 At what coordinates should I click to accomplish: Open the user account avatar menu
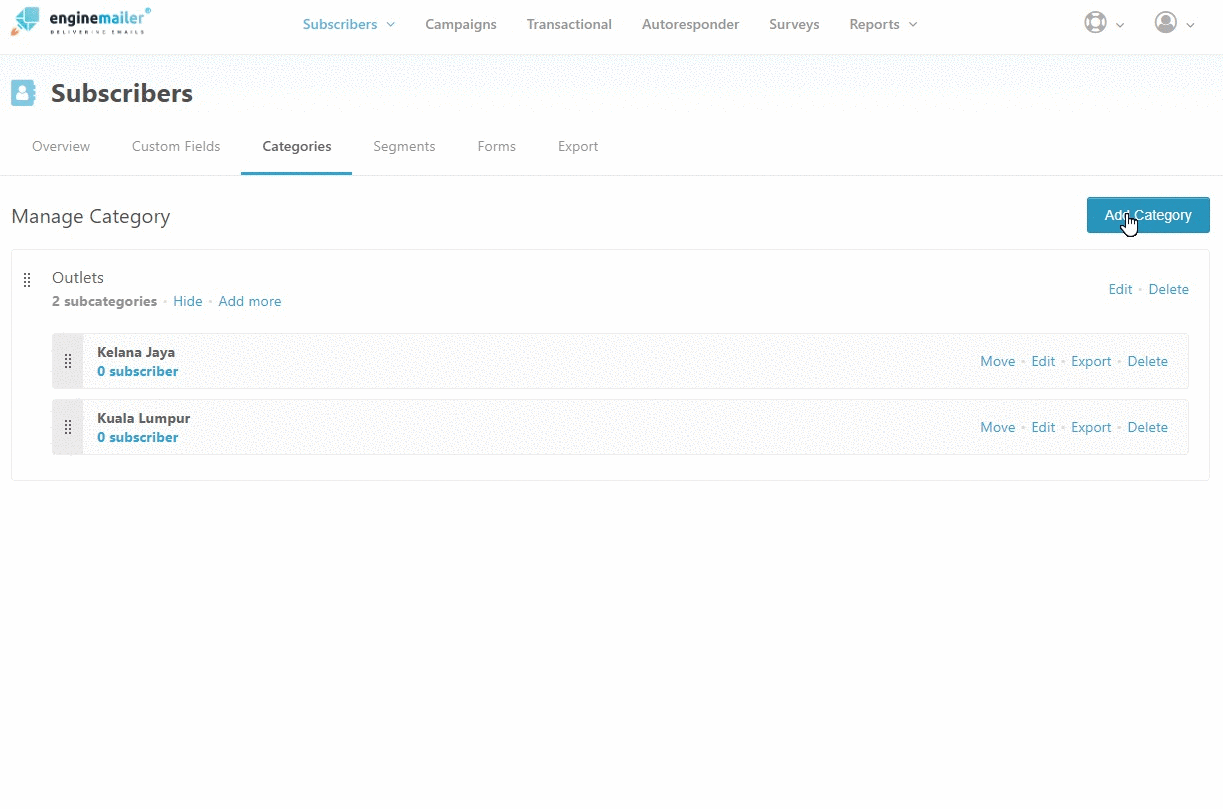pyautogui.click(x=1166, y=23)
